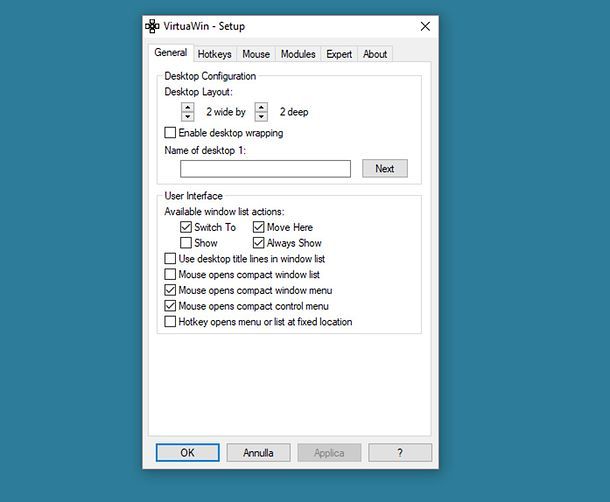This screenshot has width=610, height=502.
Task: Click the 'Available window list actions:' label
Action: pyautogui.click(x=224, y=211)
